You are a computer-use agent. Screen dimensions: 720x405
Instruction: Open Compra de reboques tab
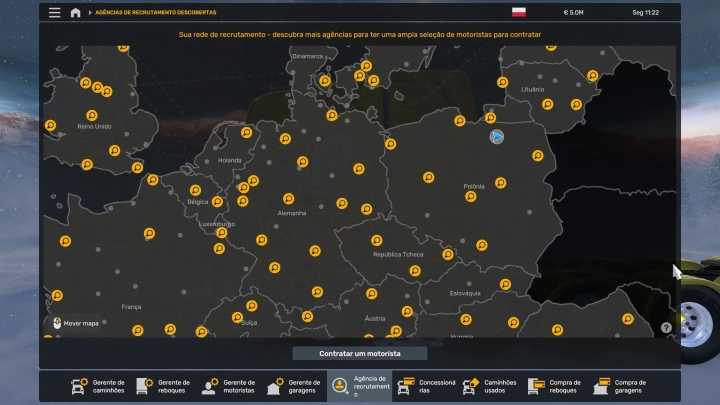[555, 386]
